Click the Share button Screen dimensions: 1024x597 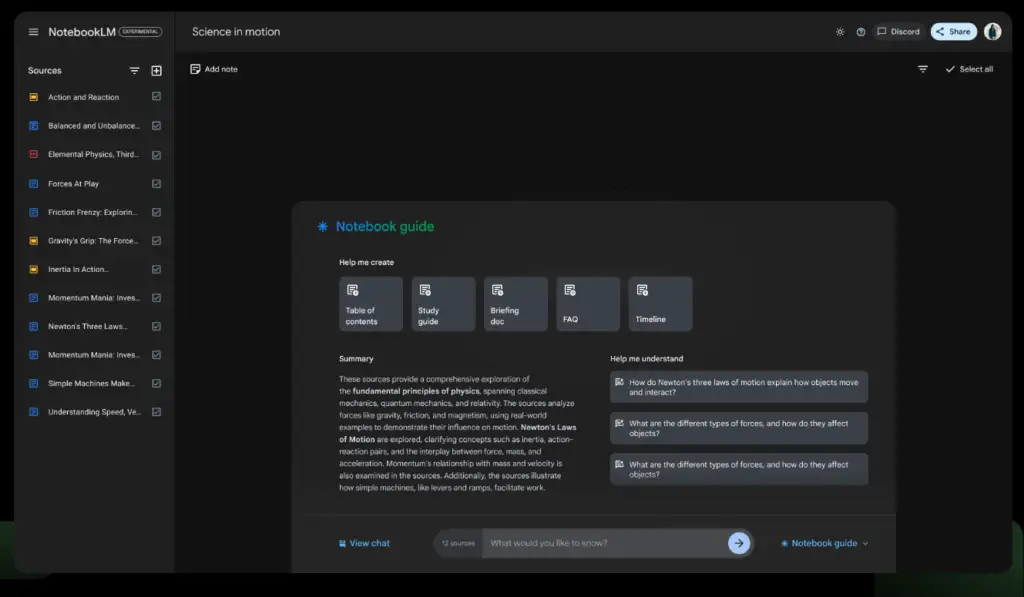tap(953, 32)
